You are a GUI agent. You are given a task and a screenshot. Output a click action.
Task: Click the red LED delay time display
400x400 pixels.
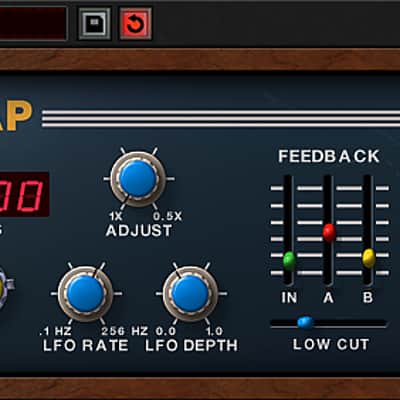tap(25, 195)
